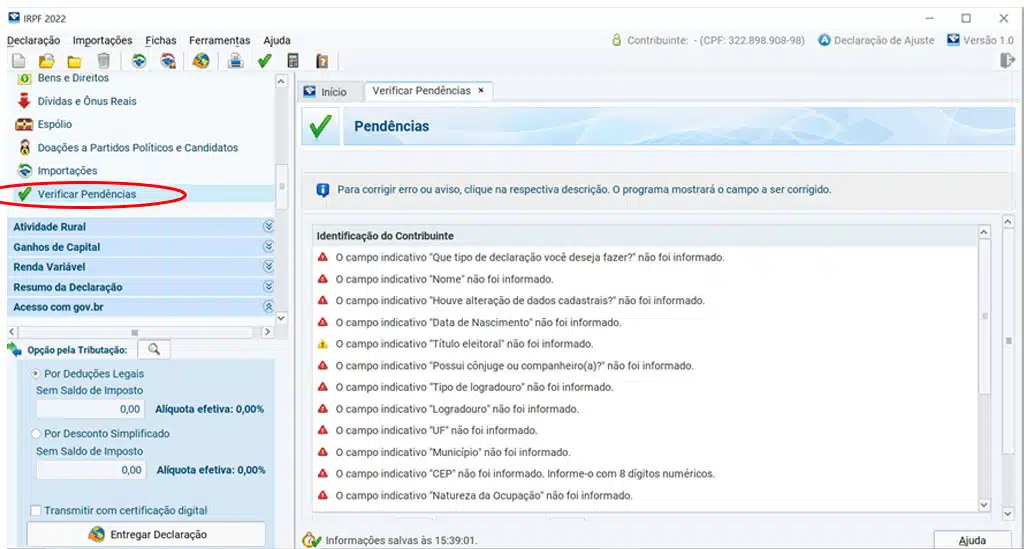Click the globe icon in the toolbar

coord(201,61)
